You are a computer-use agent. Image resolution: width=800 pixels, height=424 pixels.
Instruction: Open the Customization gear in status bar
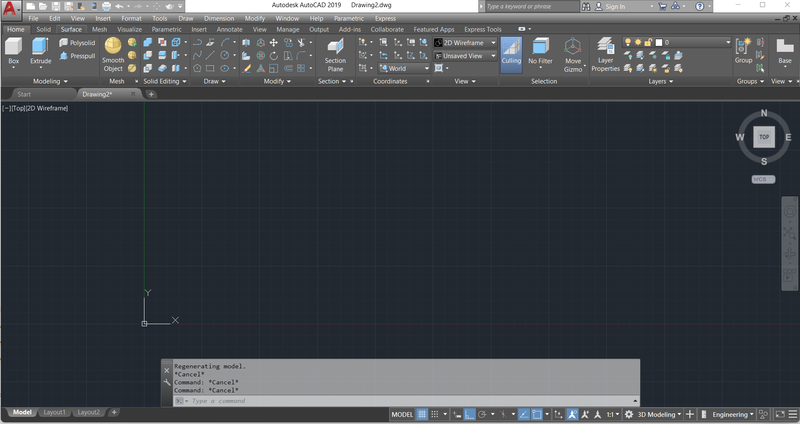629,414
